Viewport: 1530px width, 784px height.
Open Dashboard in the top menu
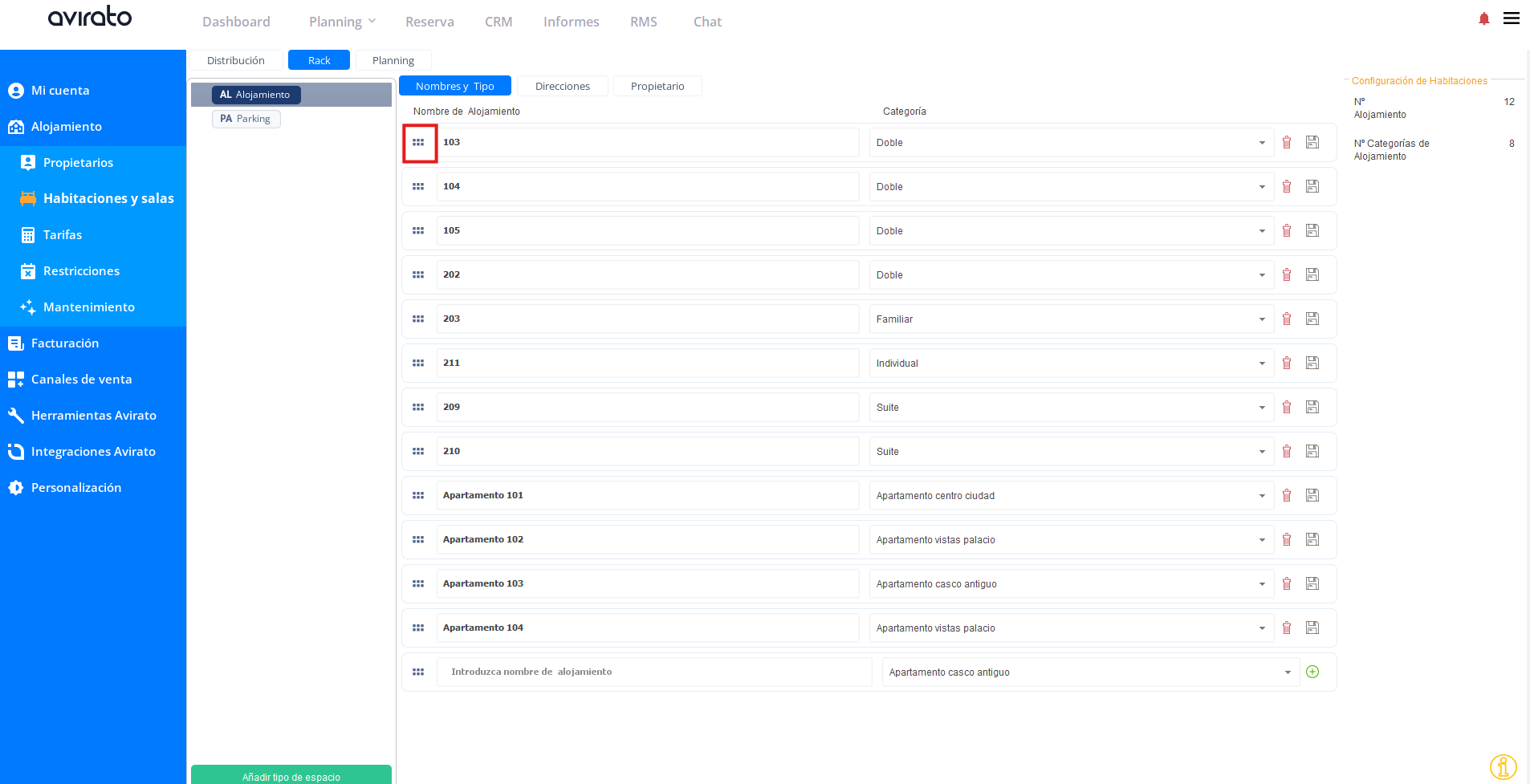point(236,22)
